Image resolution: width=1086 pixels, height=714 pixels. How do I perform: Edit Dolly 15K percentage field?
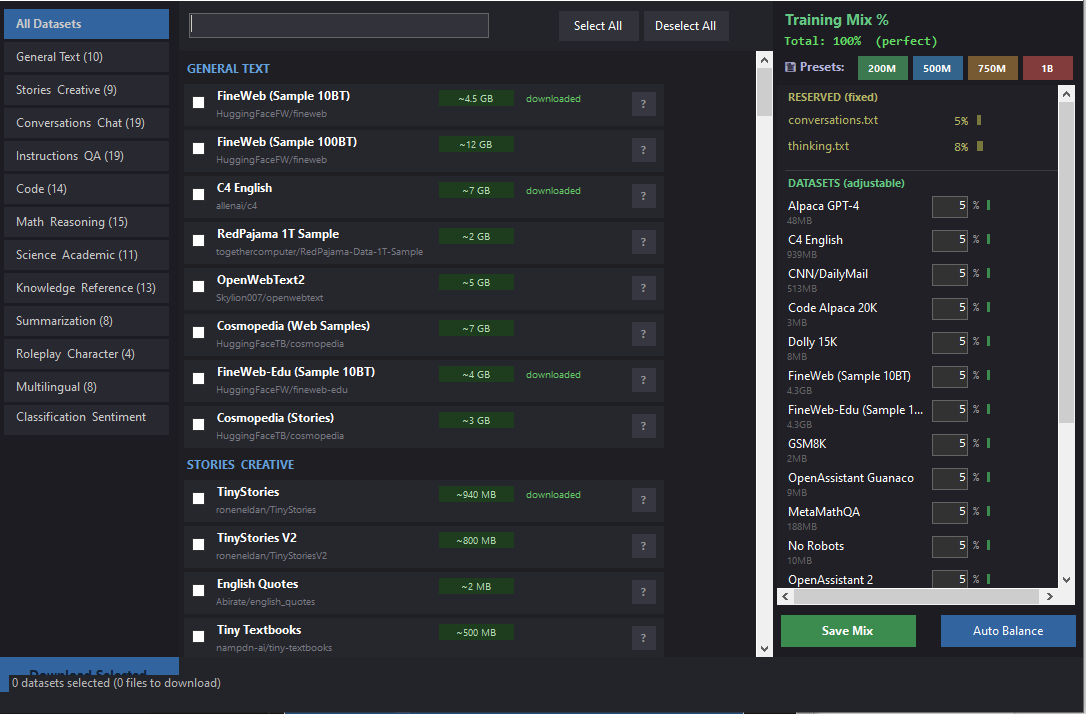coord(950,342)
